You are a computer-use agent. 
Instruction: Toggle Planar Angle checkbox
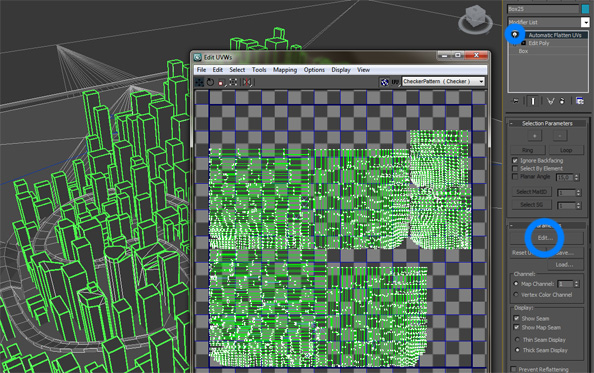515,176
